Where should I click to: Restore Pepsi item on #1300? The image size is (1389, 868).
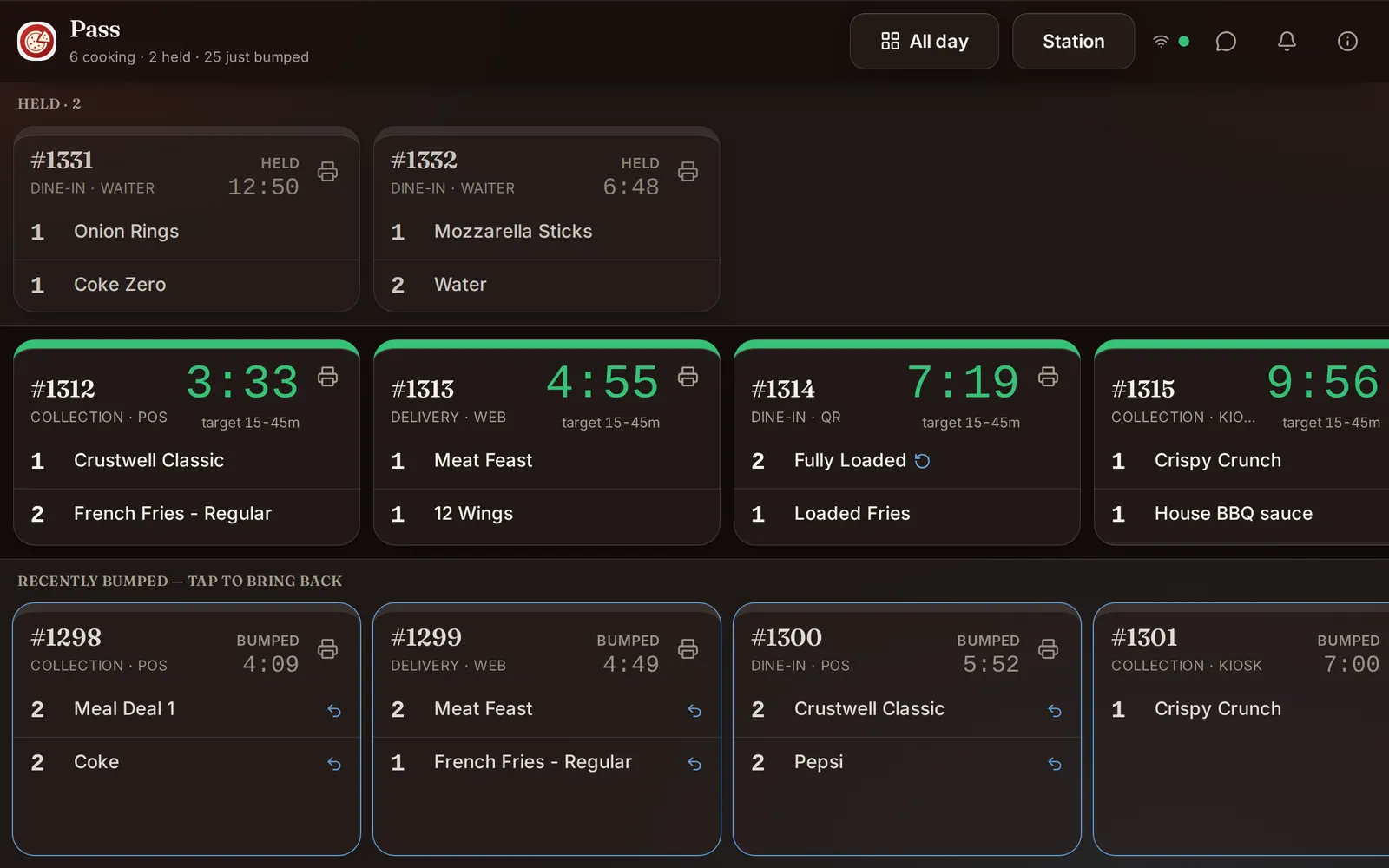(1055, 764)
